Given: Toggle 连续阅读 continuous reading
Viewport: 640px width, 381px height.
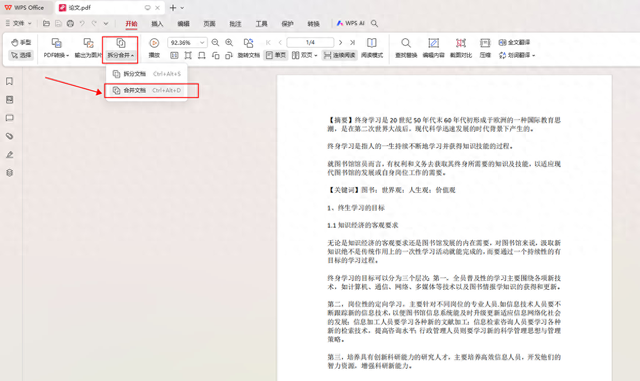Looking at the screenshot, I should click(340, 55).
